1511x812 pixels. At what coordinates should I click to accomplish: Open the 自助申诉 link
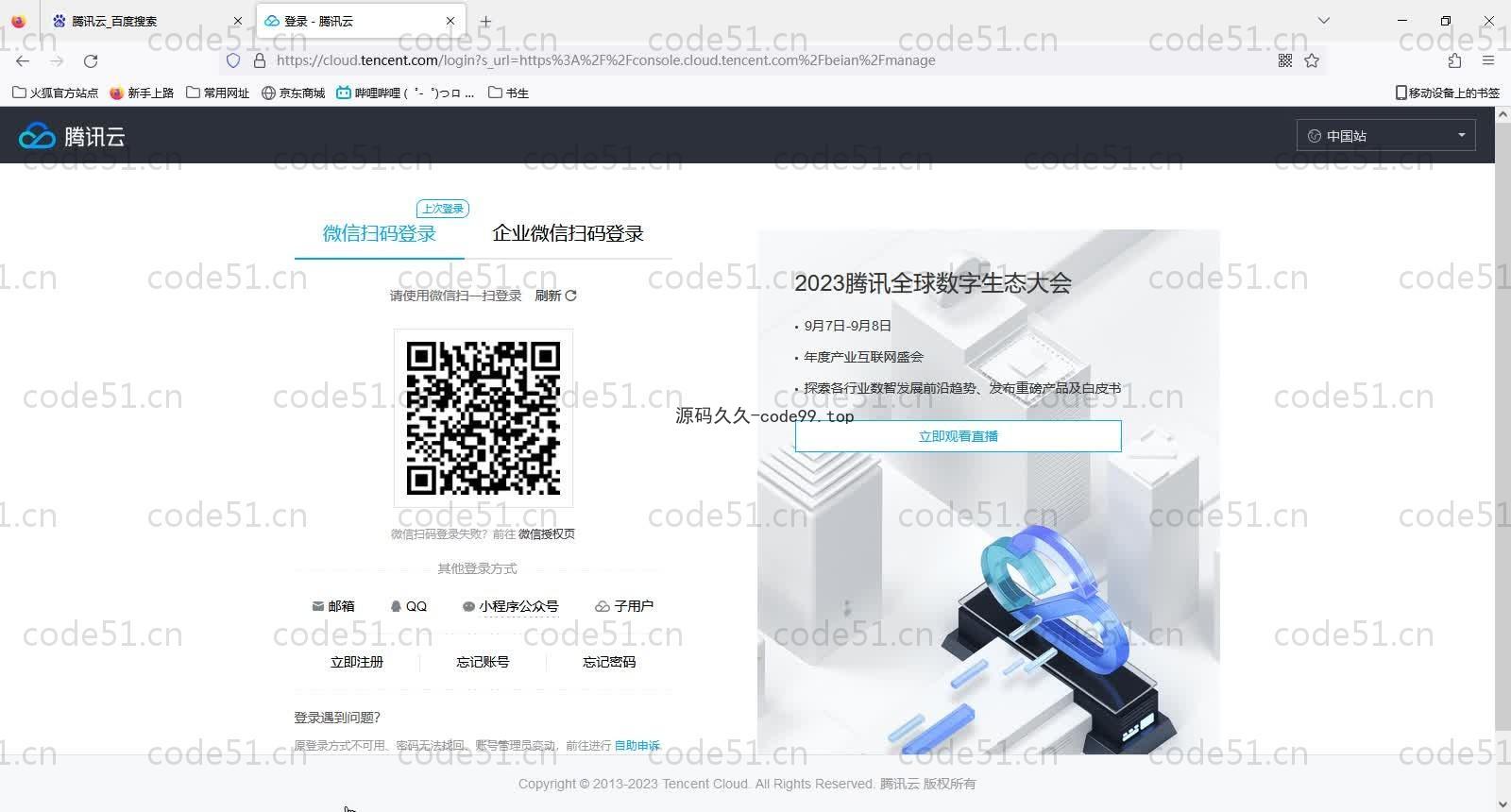click(x=637, y=746)
